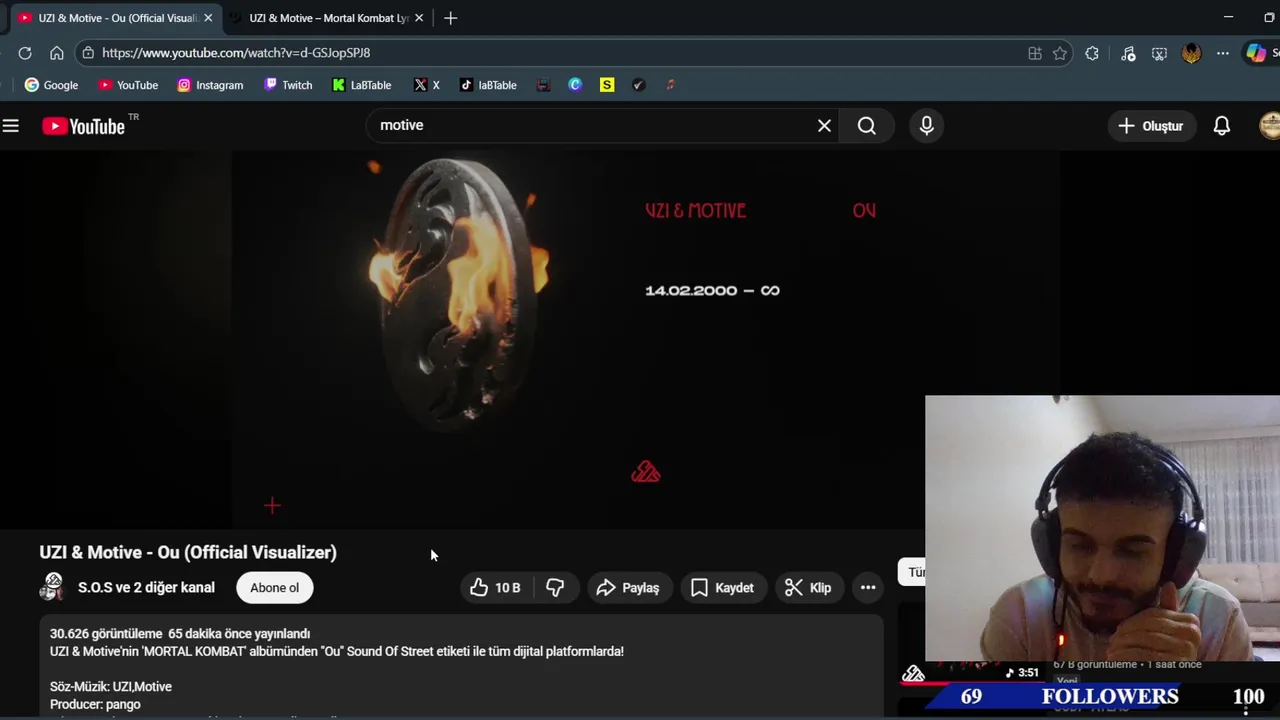This screenshot has width=1280, height=720.
Task: Like the video with thumbs up
Action: click(496, 587)
